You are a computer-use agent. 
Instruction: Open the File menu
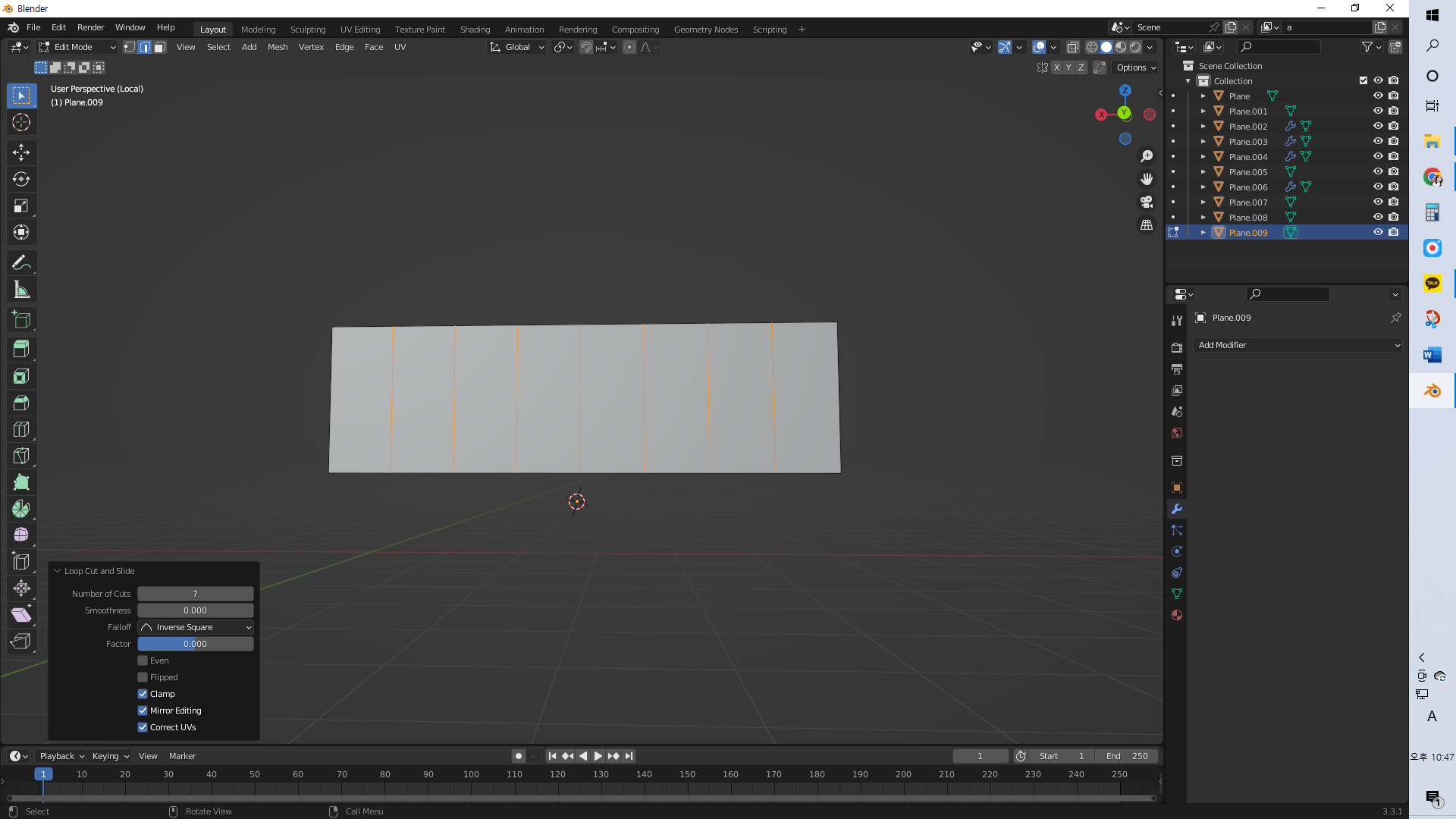[x=33, y=27]
